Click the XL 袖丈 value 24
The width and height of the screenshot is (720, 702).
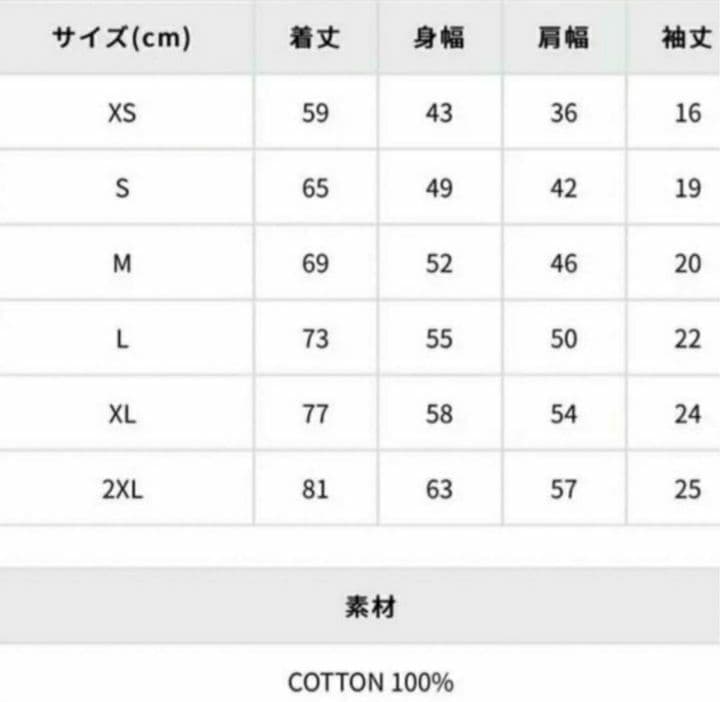pos(687,414)
